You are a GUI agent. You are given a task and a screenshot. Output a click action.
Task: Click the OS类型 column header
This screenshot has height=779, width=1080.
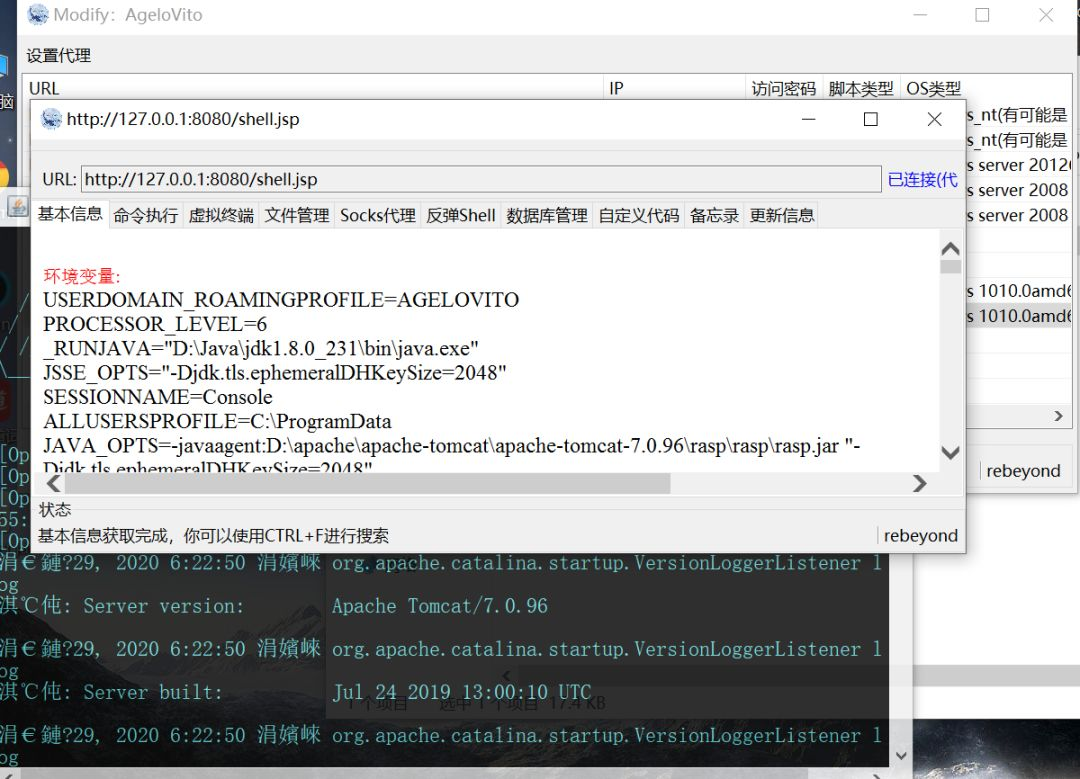tap(933, 88)
